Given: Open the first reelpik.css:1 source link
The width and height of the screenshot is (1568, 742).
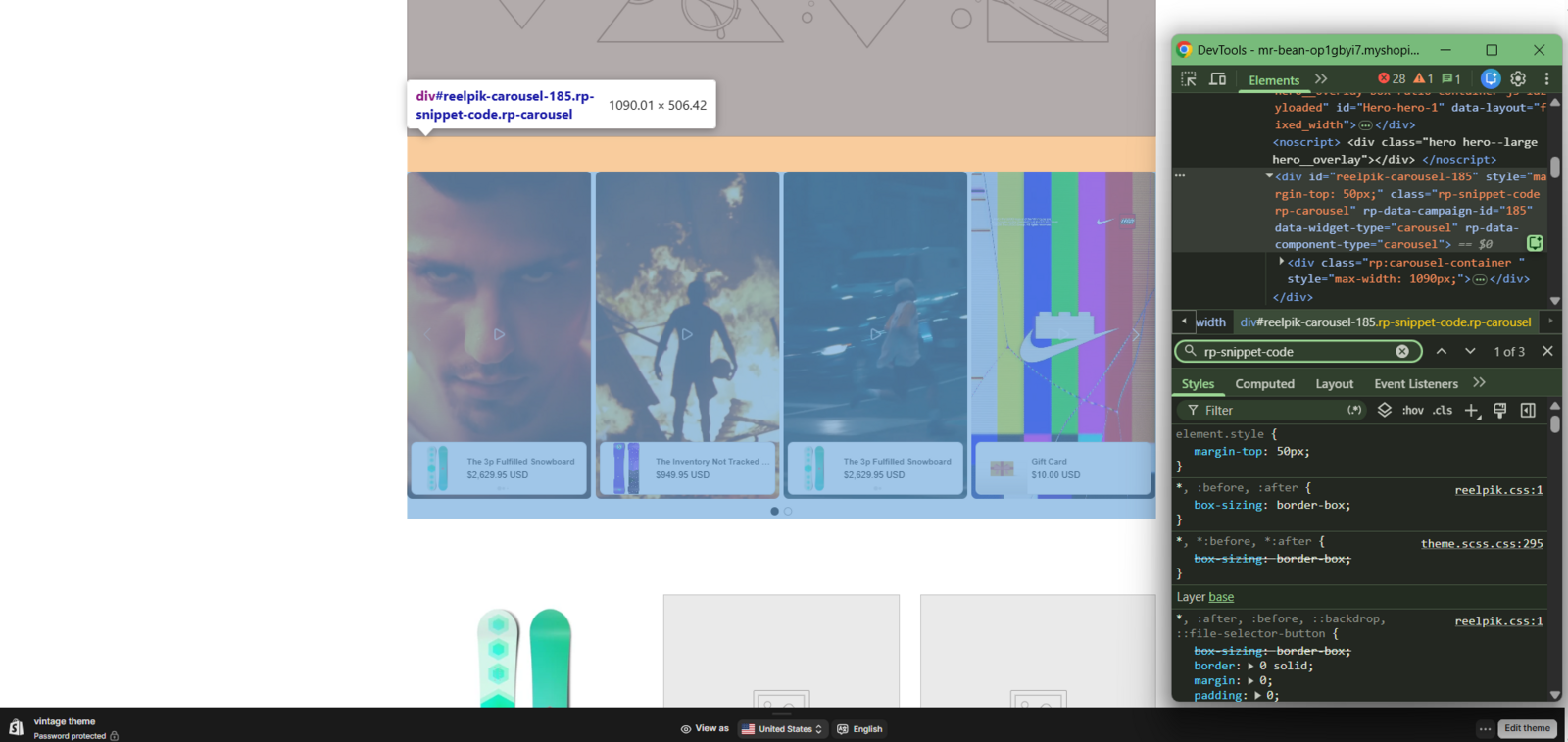Looking at the screenshot, I should tap(1498, 490).
